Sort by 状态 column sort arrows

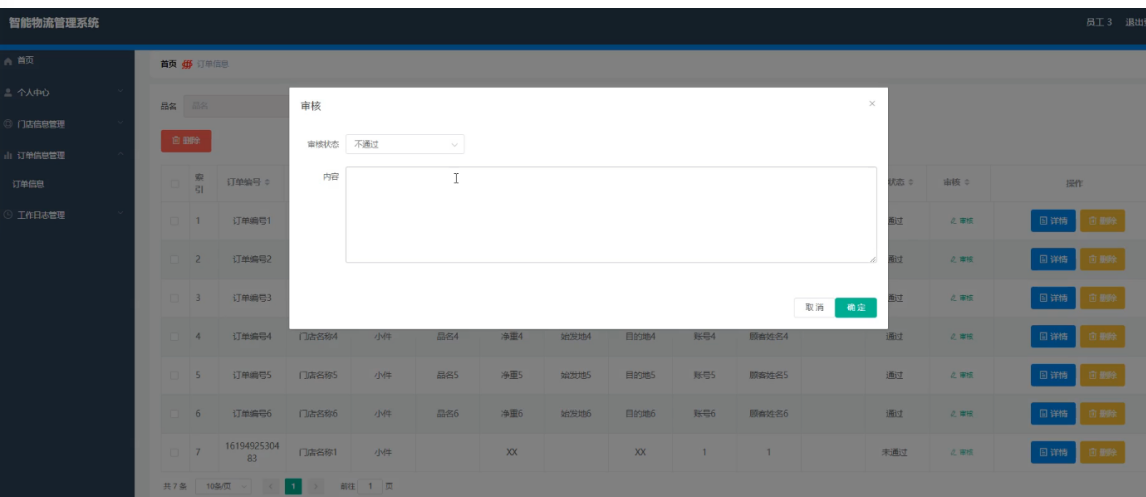pos(911,182)
